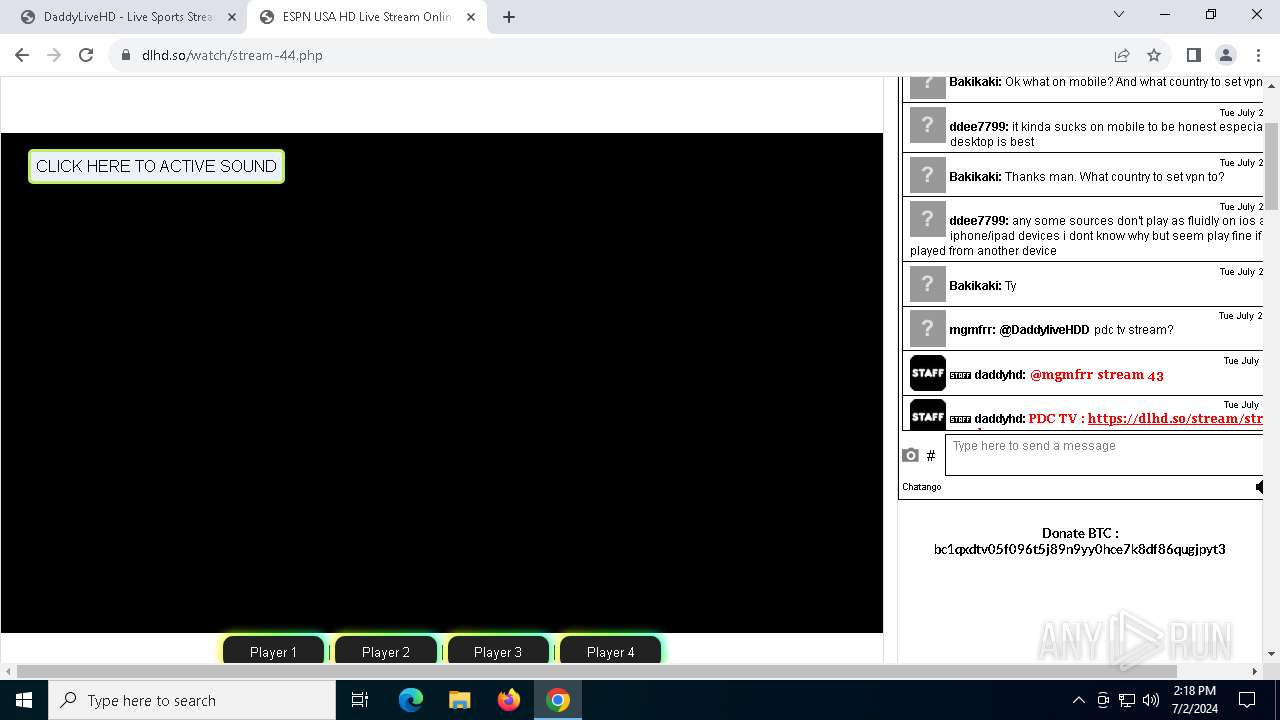The height and width of the screenshot is (720, 1280).
Task: Select the ESPN USA HD Live Stream tab
Action: [367, 17]
